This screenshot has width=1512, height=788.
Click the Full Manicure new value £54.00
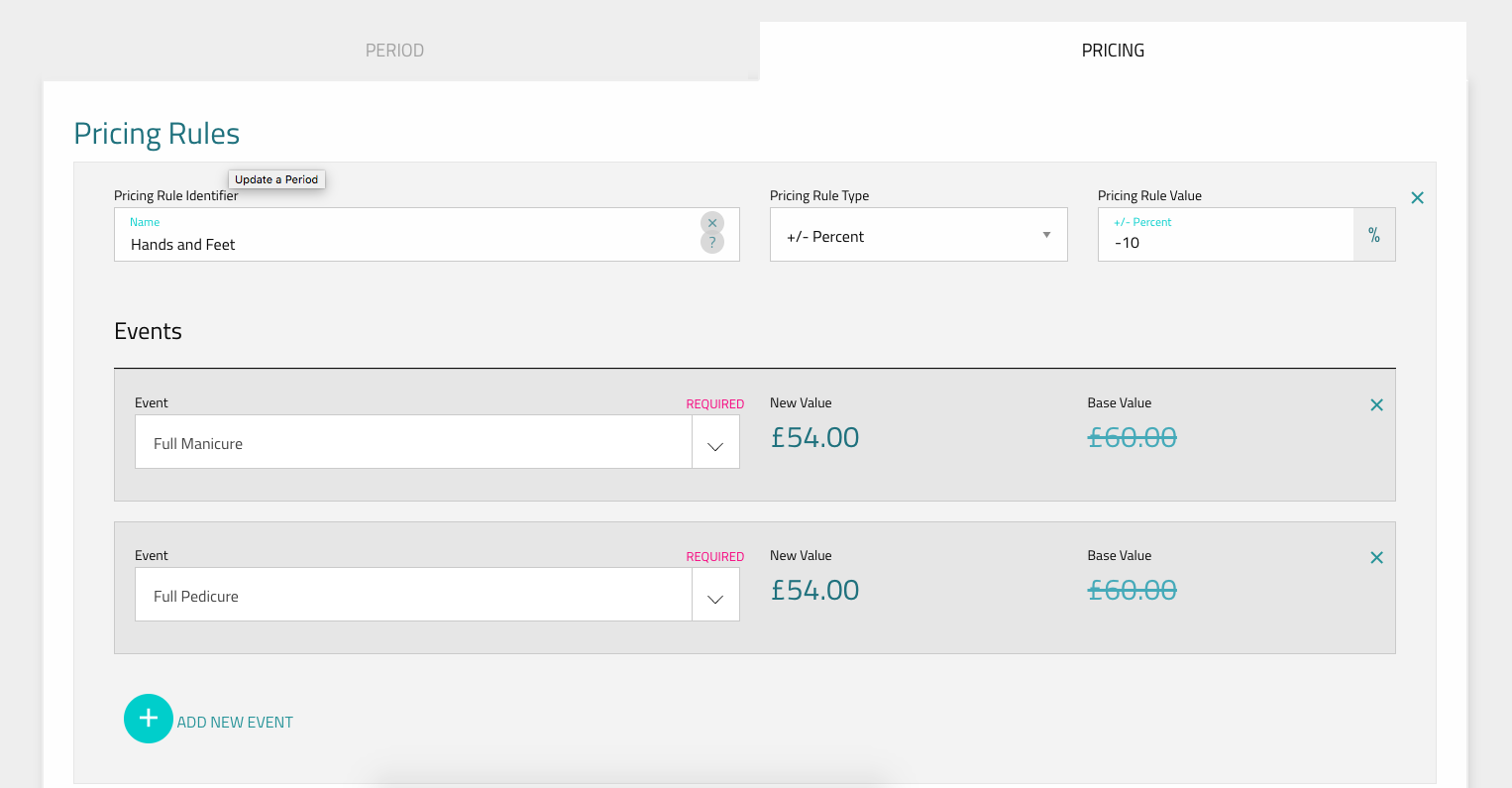[814, 438]
